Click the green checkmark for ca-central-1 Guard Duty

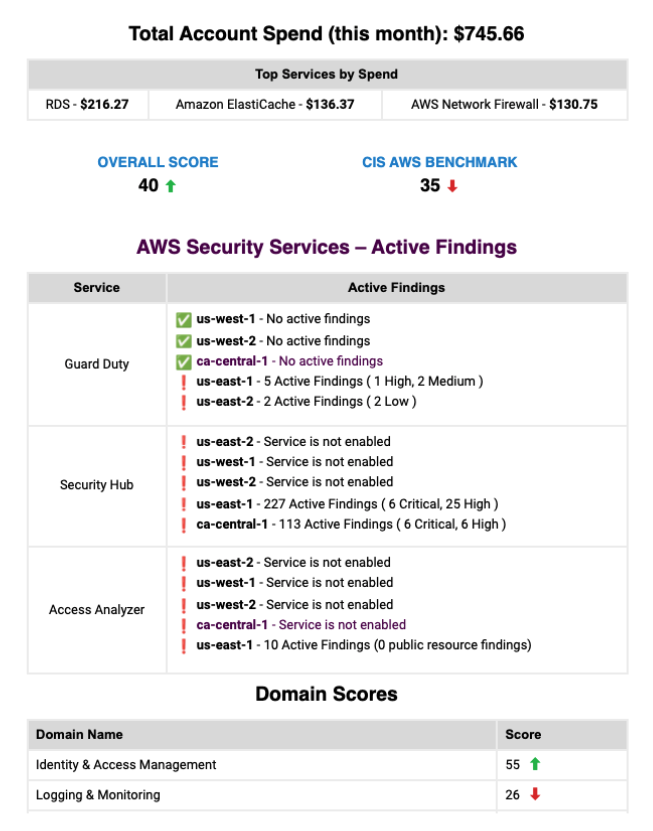click(x=184, y=361)
